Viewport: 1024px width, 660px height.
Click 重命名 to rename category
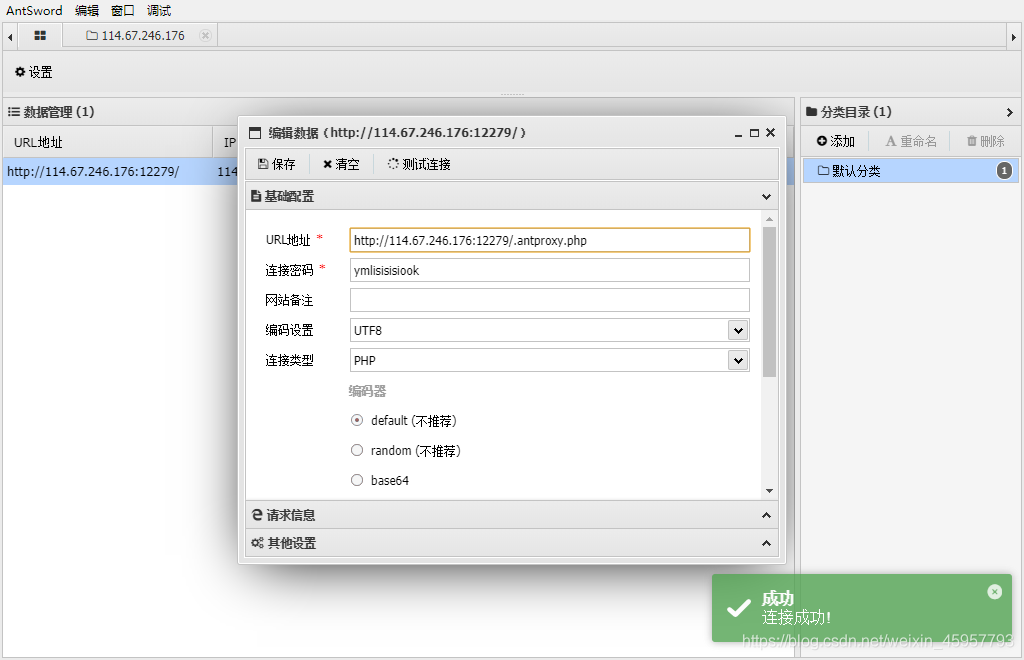[911, 141]
